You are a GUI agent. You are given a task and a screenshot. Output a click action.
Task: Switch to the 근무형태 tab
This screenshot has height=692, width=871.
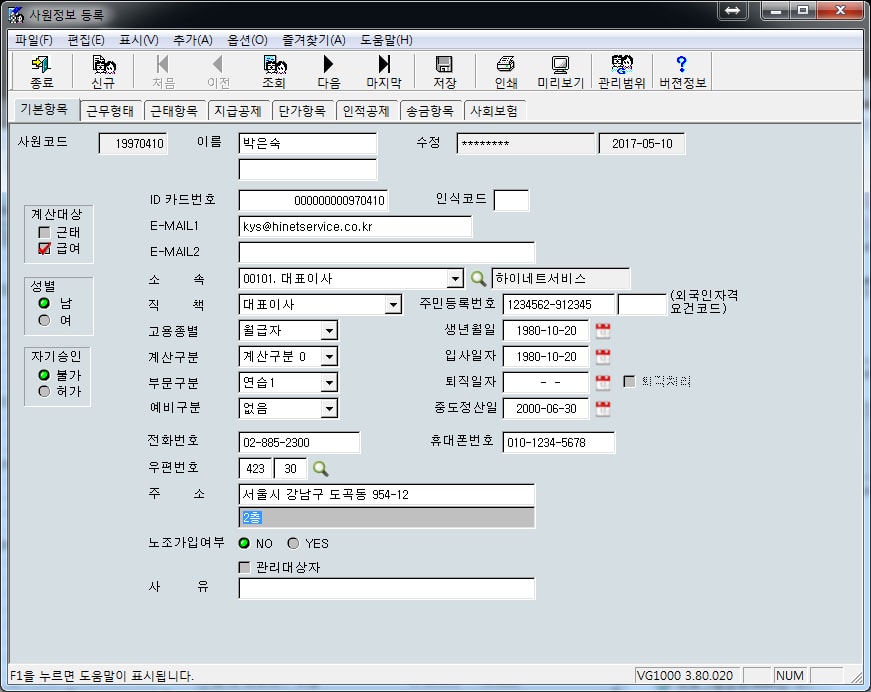tap(110, 110)
